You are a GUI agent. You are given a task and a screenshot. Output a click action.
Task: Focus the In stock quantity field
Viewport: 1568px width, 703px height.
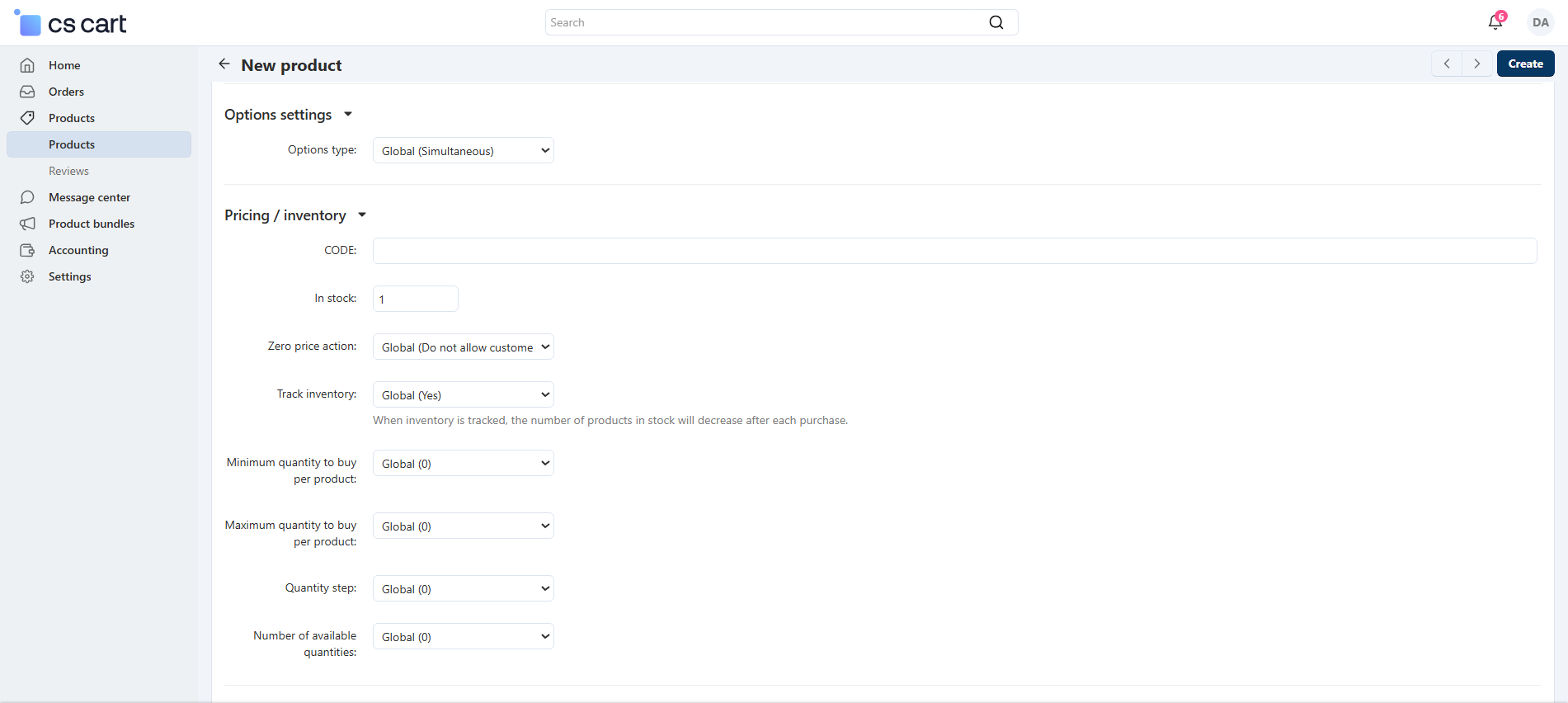[x=416, y=300]
